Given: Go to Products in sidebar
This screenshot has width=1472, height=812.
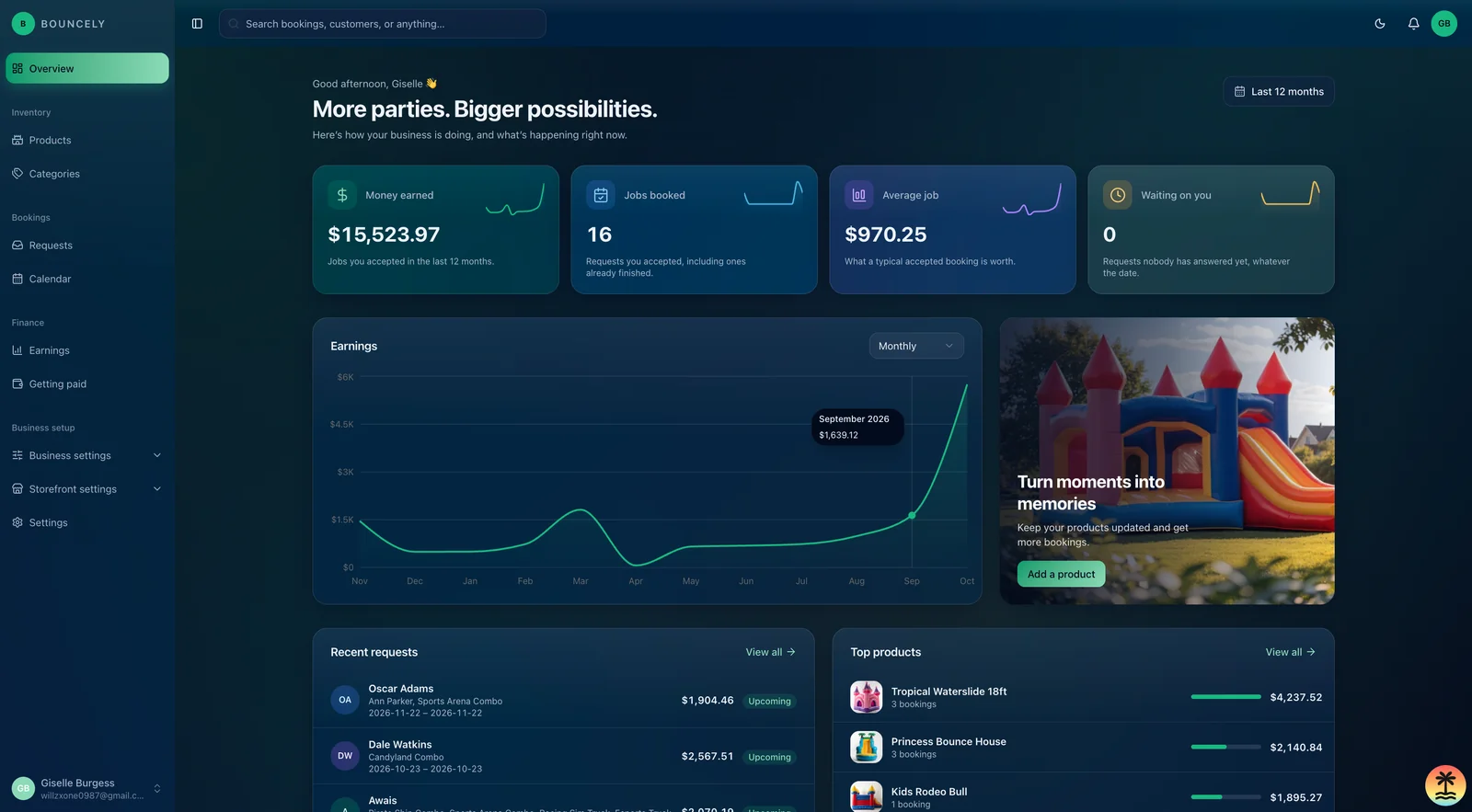Looking at the screenshot, I should [87, 140].
